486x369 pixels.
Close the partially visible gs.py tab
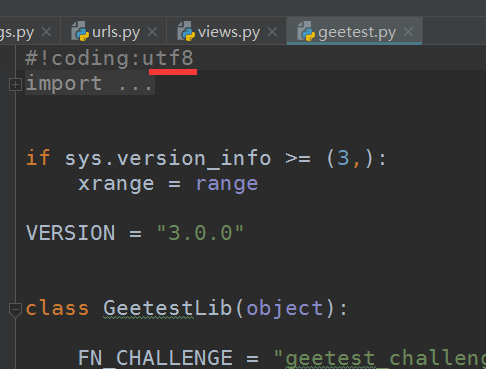tap(46, 32)
